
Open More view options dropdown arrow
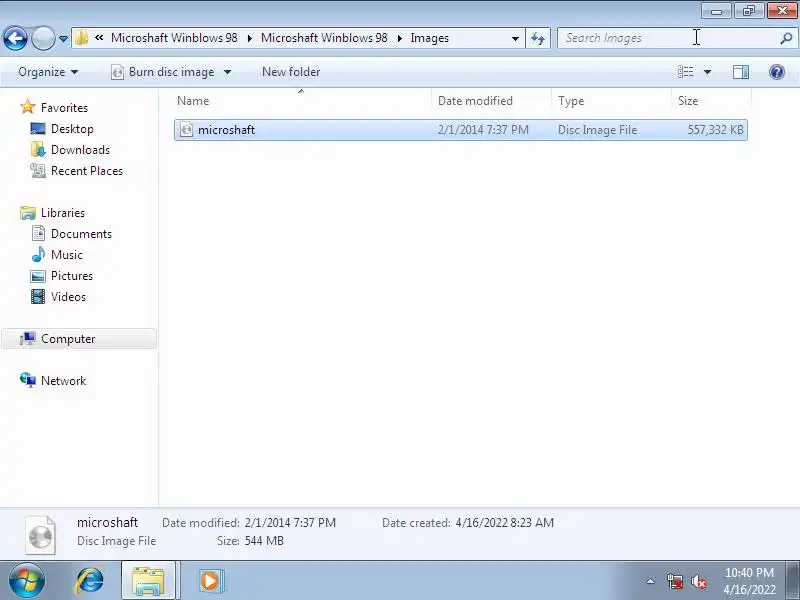(707, 72)
